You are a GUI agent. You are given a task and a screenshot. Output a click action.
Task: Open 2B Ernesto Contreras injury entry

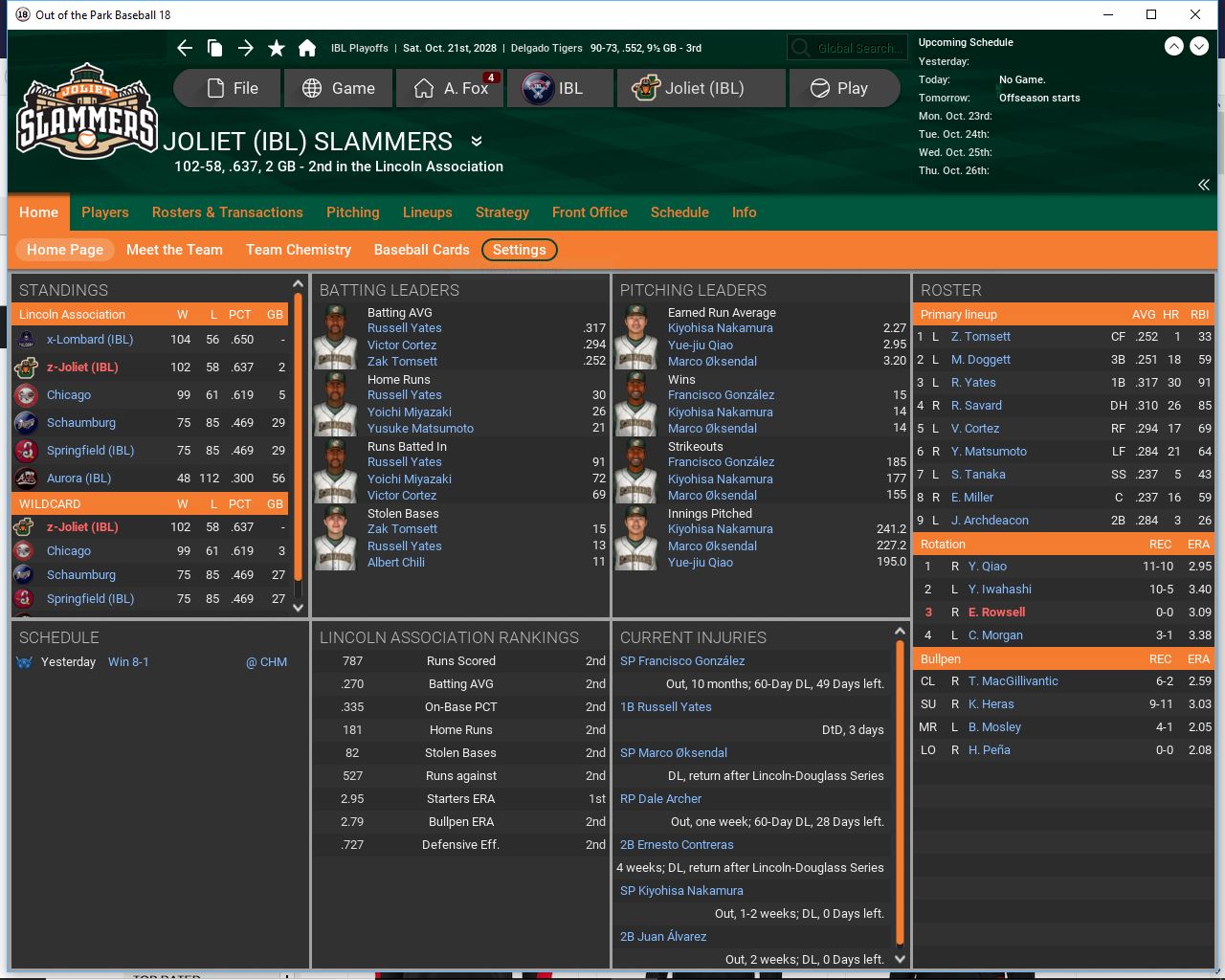(x=678, y=845)
